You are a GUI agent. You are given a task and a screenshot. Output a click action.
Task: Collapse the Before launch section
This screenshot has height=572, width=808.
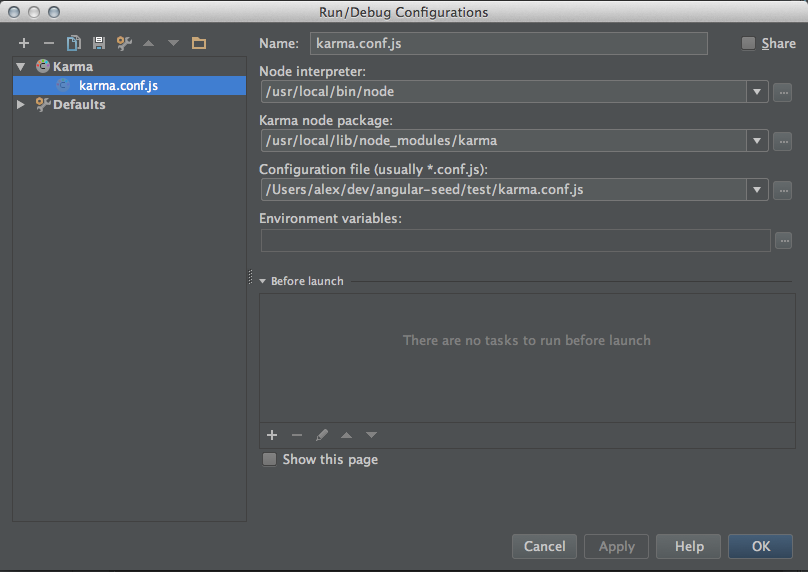coord(262,281)
